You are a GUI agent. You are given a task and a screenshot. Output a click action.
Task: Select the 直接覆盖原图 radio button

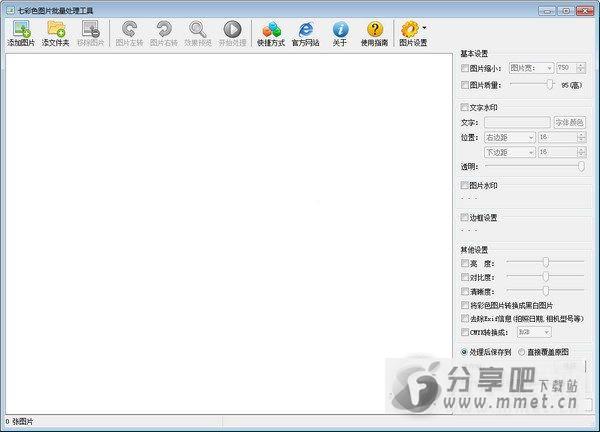(x=521, y=352)
